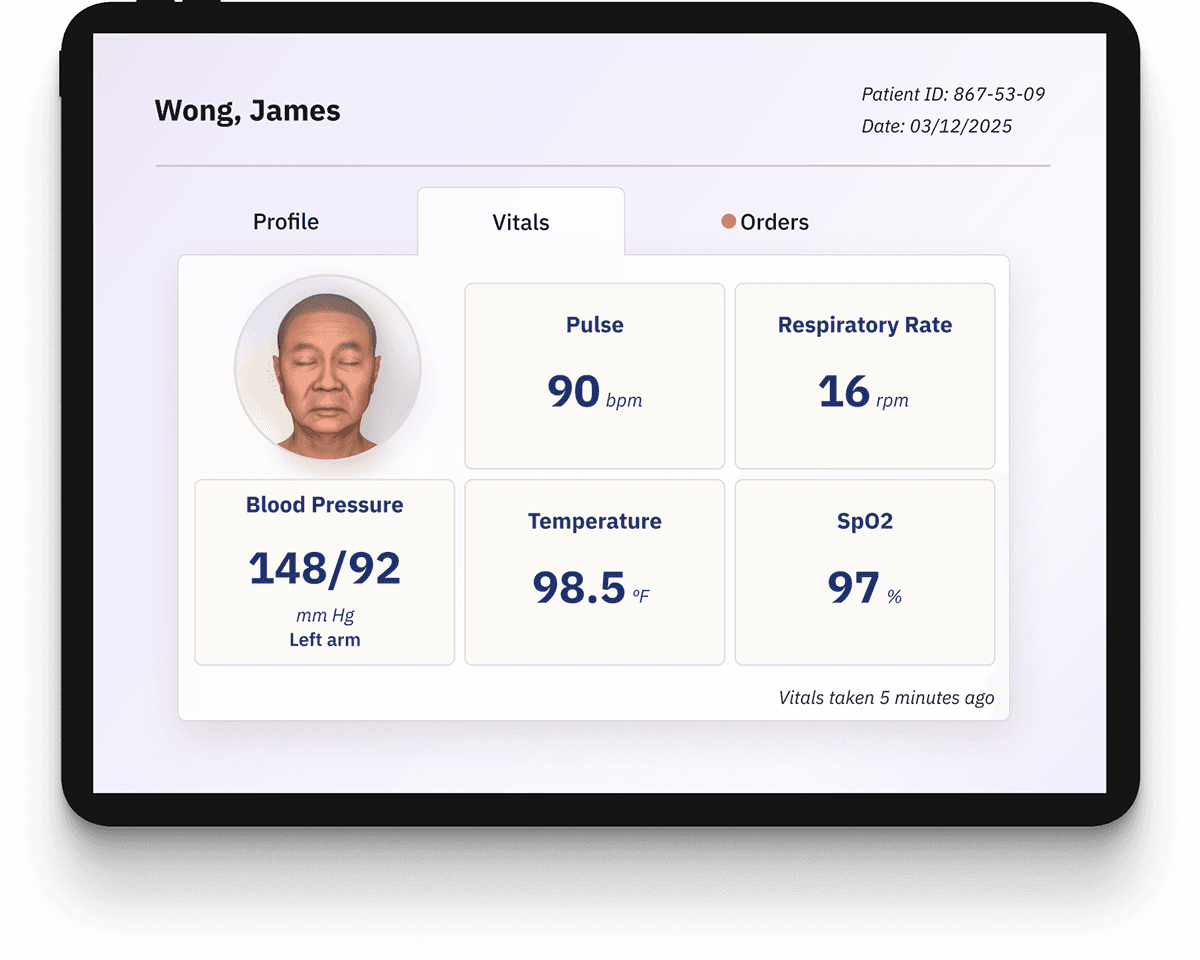
Task: Select the 97 % SpO2 value
Action: [x=864, y=588]
